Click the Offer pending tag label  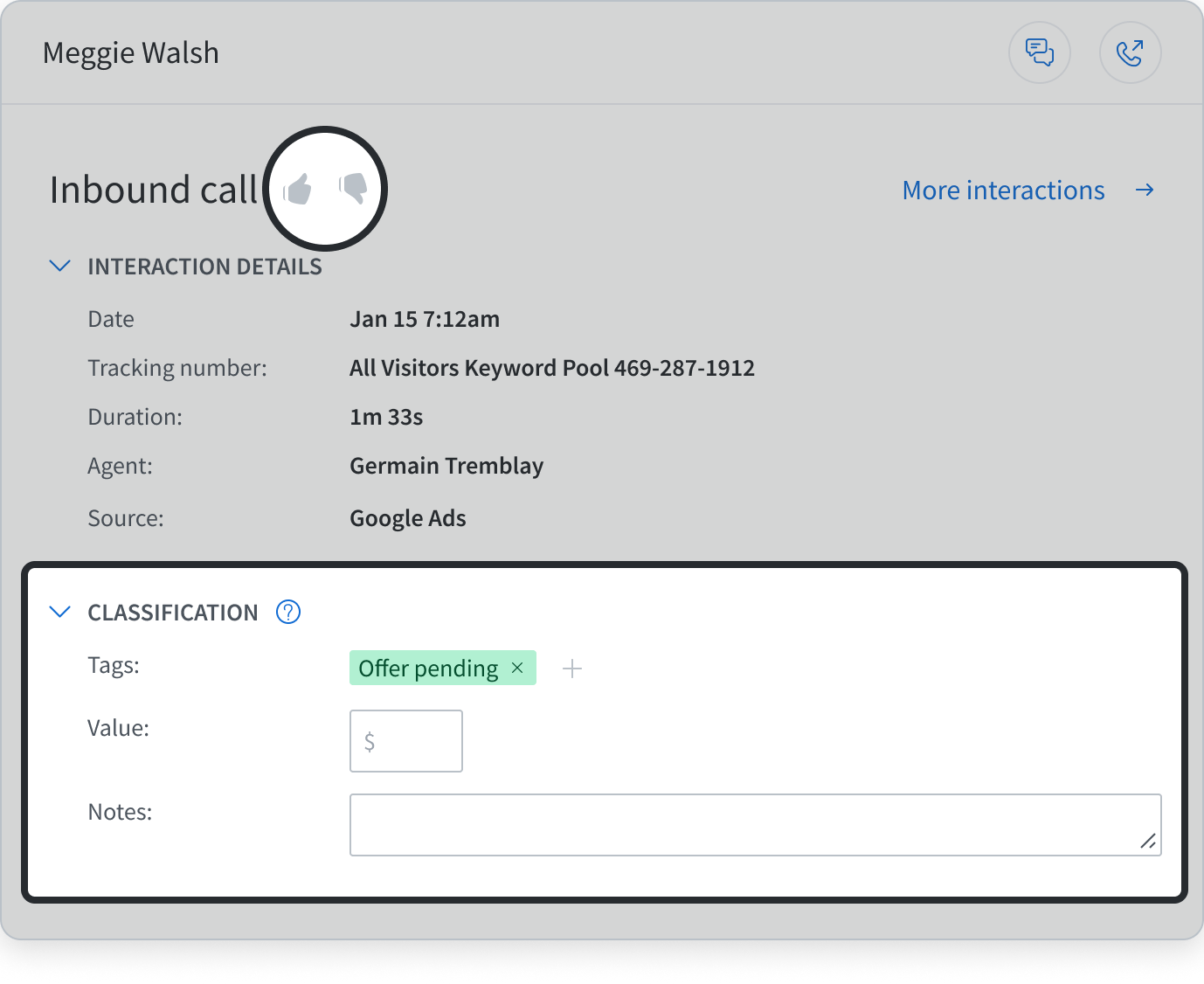(x=427, y=668)
